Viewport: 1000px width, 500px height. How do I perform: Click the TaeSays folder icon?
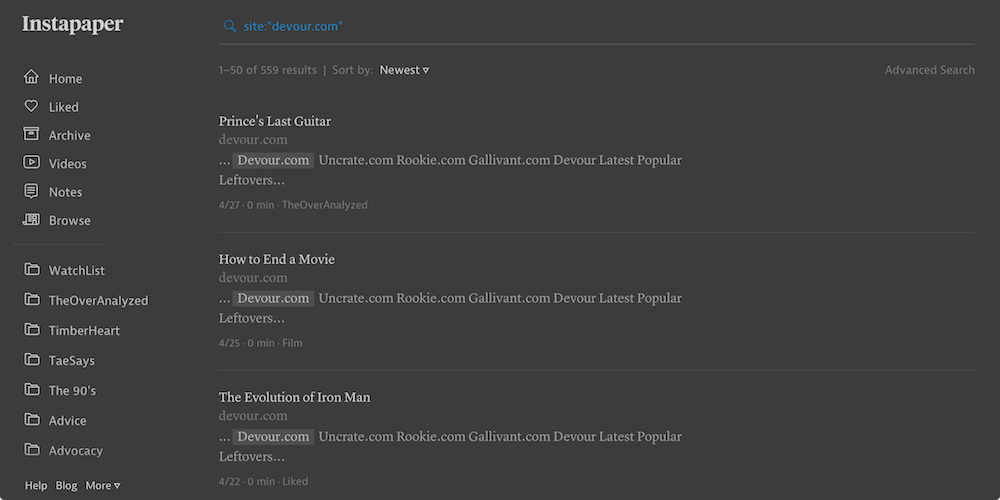(x=32, y=359)
